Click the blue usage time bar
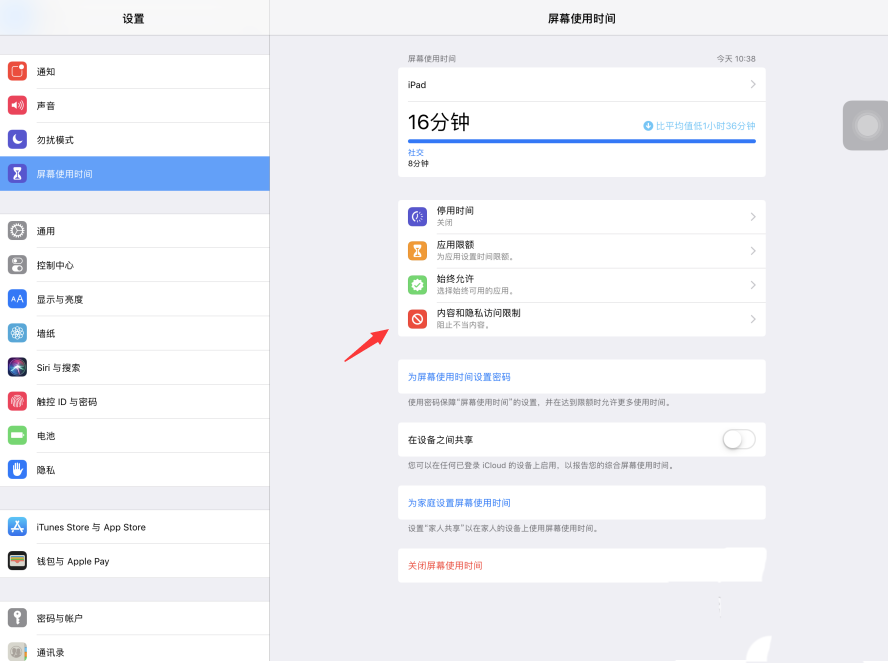The height and width of the screenshot is (663, 888). click(x=582, y=141)
